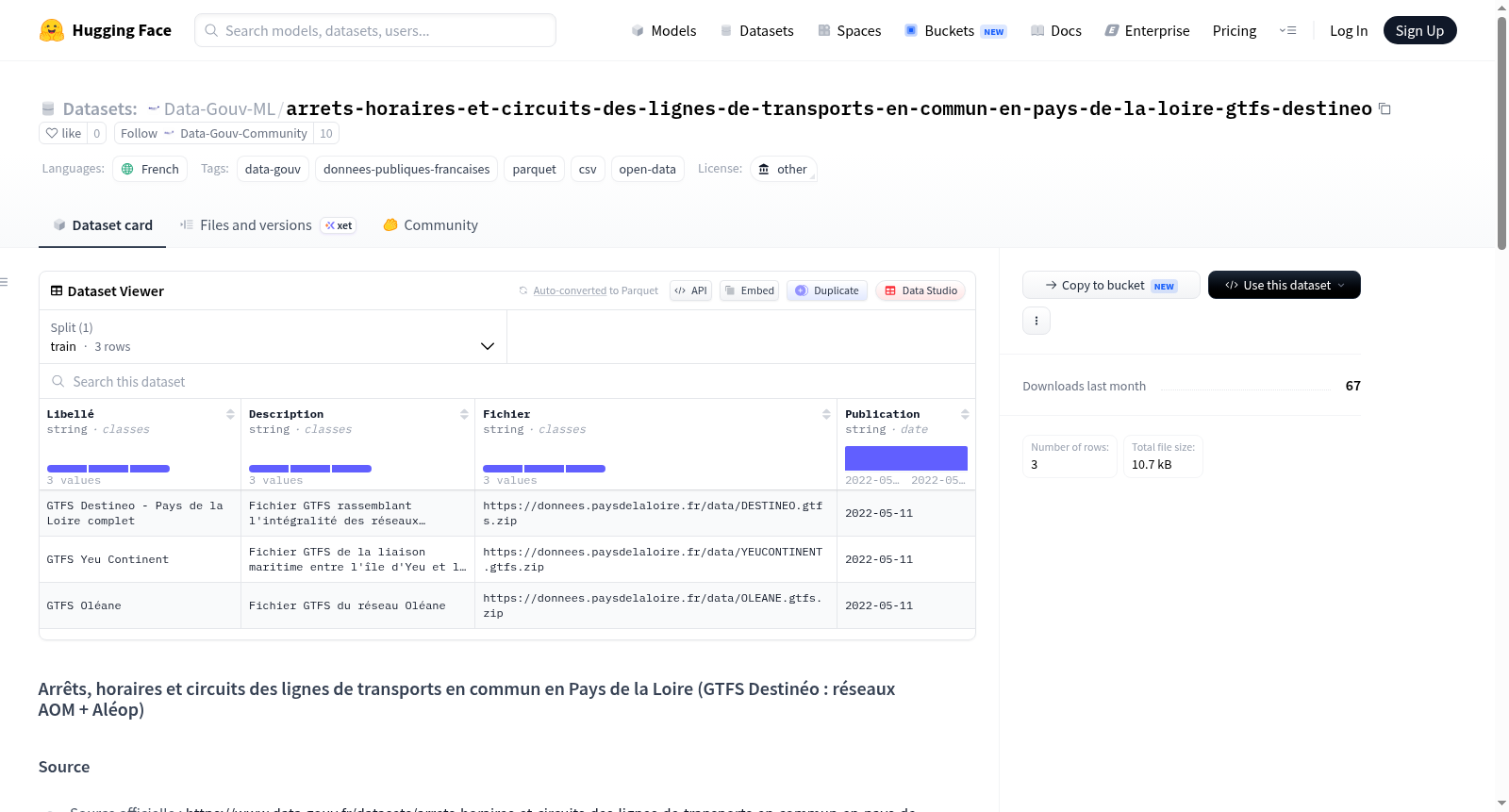Screen dimensions: 1509x812
Task: Click the page vertical scrollbar
Action: (1501, 132)
